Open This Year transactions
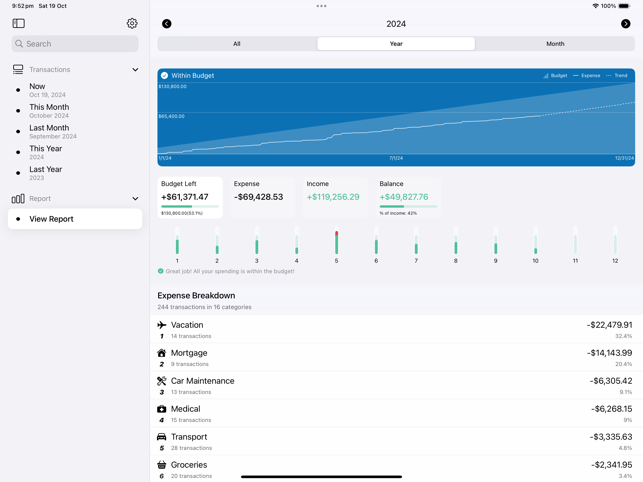Image resolution: width=643 pixels, height=482 pixels. (x=75, y=152)
